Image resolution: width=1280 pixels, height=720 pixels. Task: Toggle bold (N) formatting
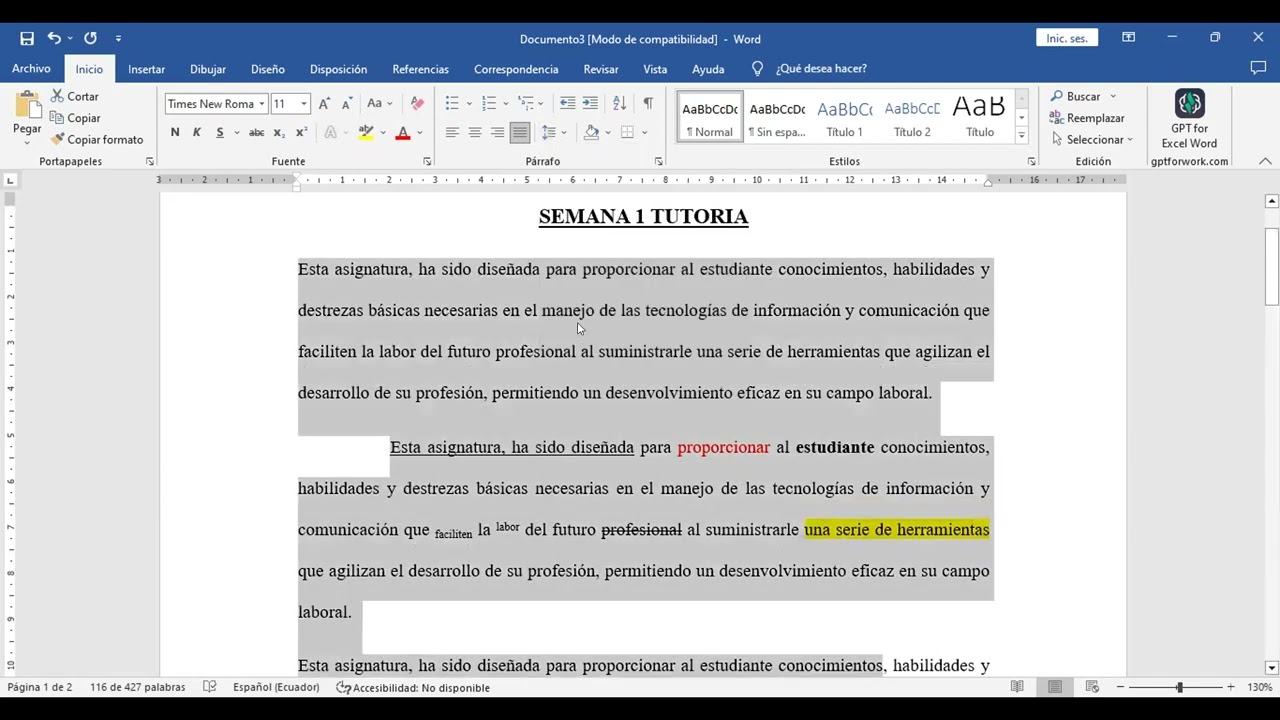click(x=175, y=132)
